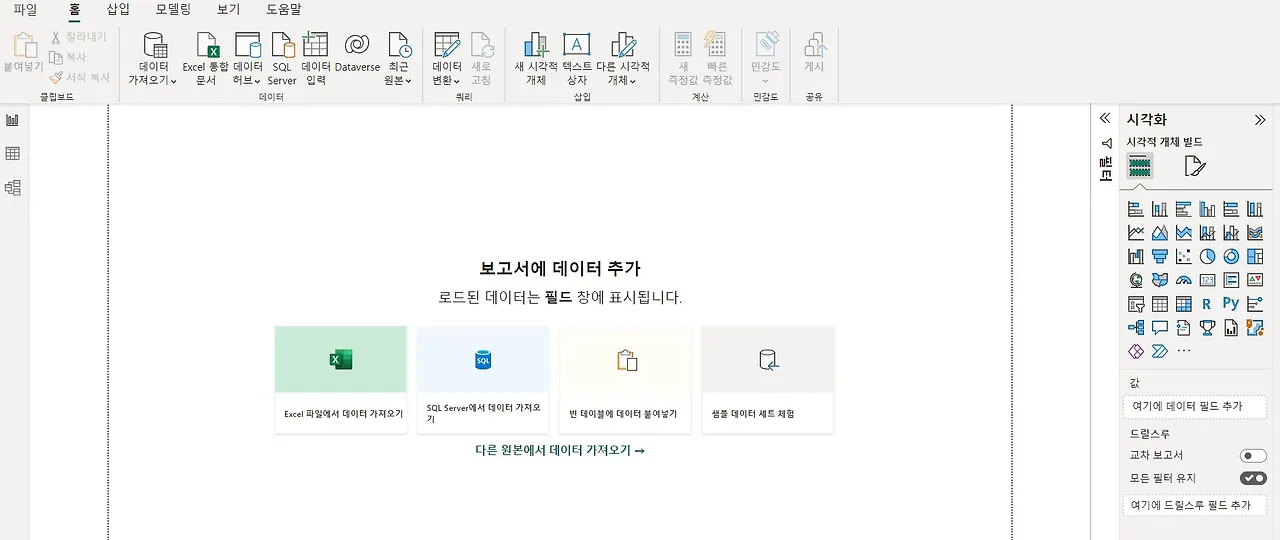The image size is (1280, 540).
Task: Click the 데이터 입력 table icon
Action: 315,44
